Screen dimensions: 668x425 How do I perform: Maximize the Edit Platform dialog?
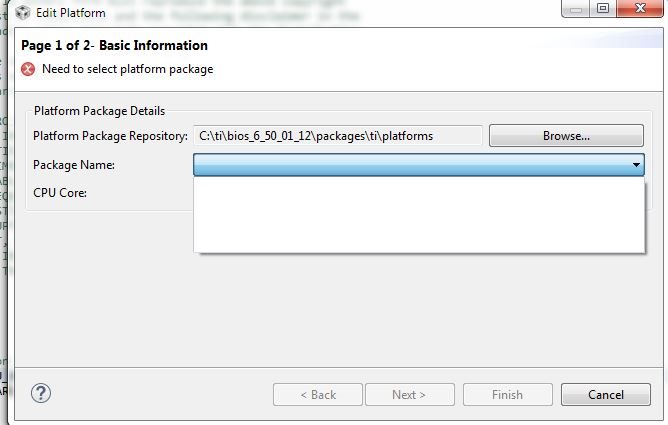coord(602,9)
